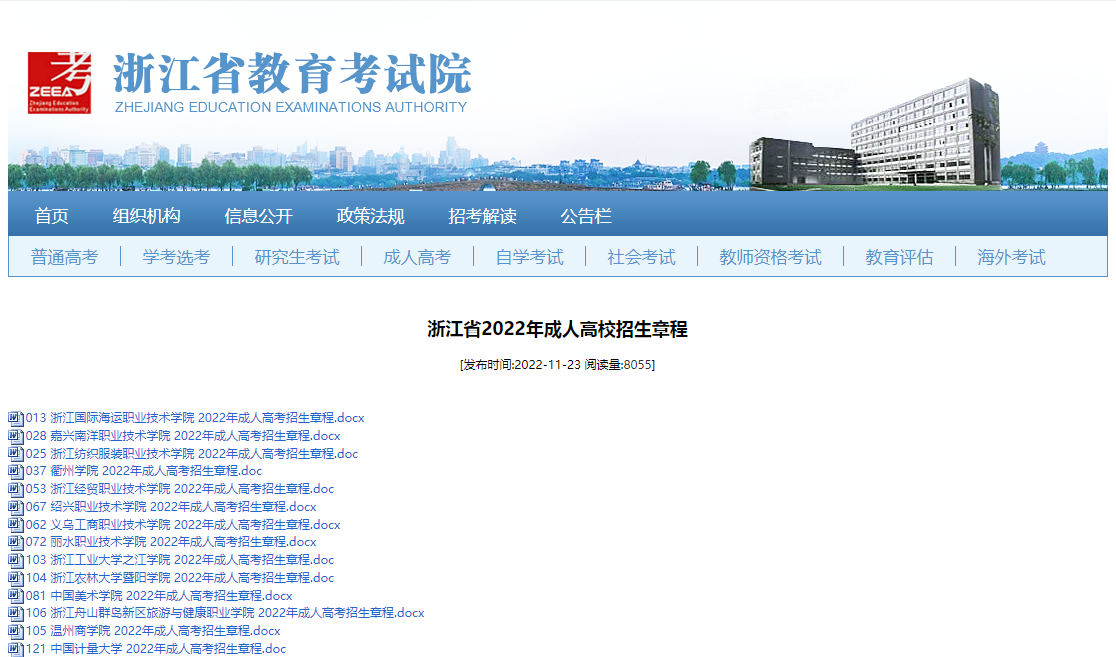
Task: Download 025 浙江纺织服装职业技术学院 章程.doc
Action: click(x=192, y=453)
